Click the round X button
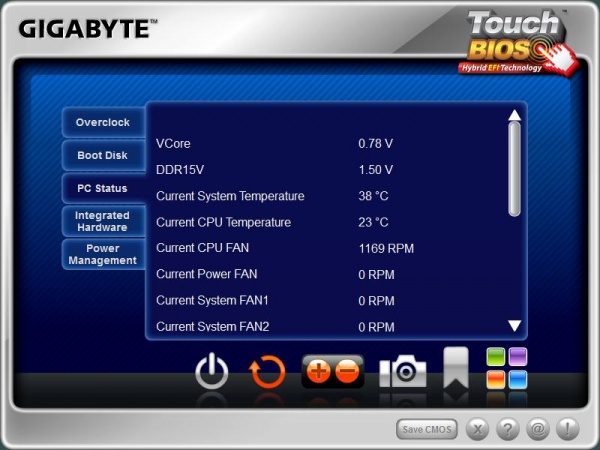Viewport: 600px width, 450px height. [x=477, y=429]
